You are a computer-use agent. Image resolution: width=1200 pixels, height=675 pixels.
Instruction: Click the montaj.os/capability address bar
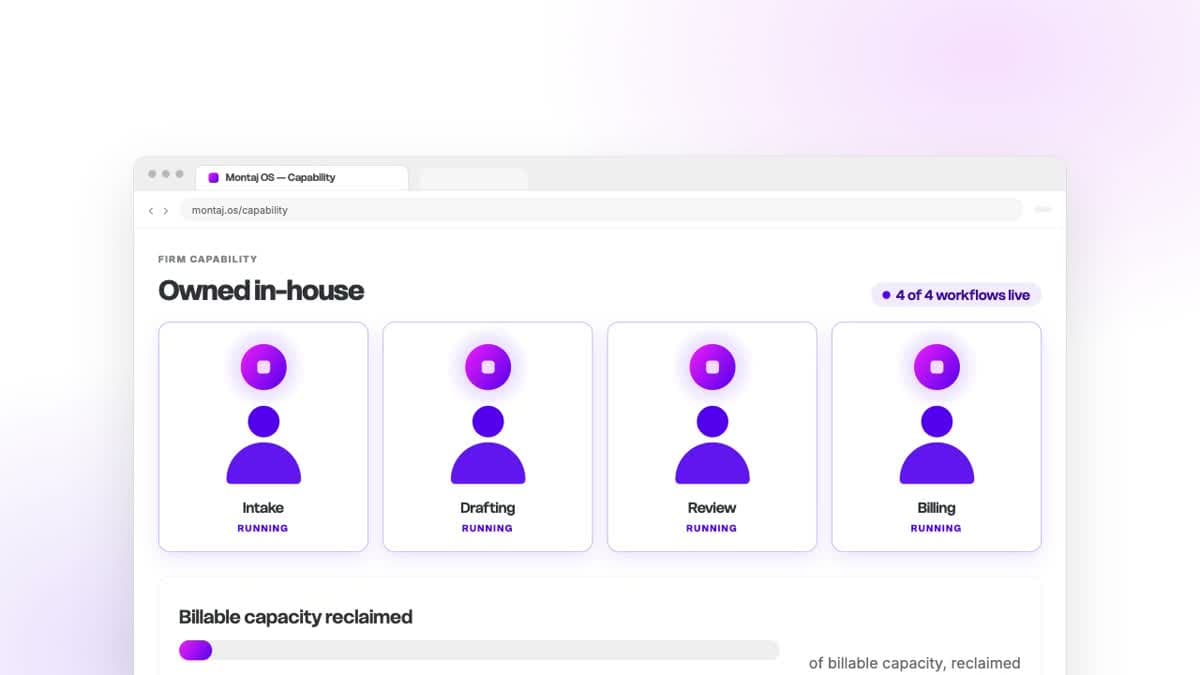[601, 210]
